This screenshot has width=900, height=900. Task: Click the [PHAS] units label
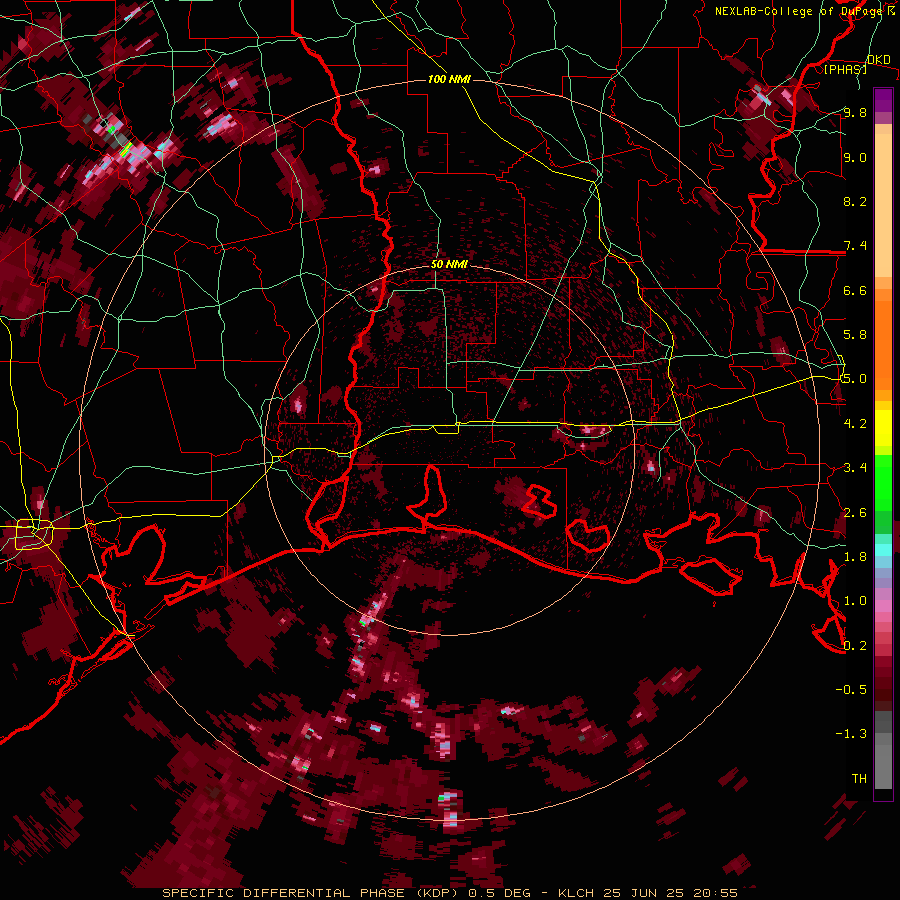pos(845,69)
